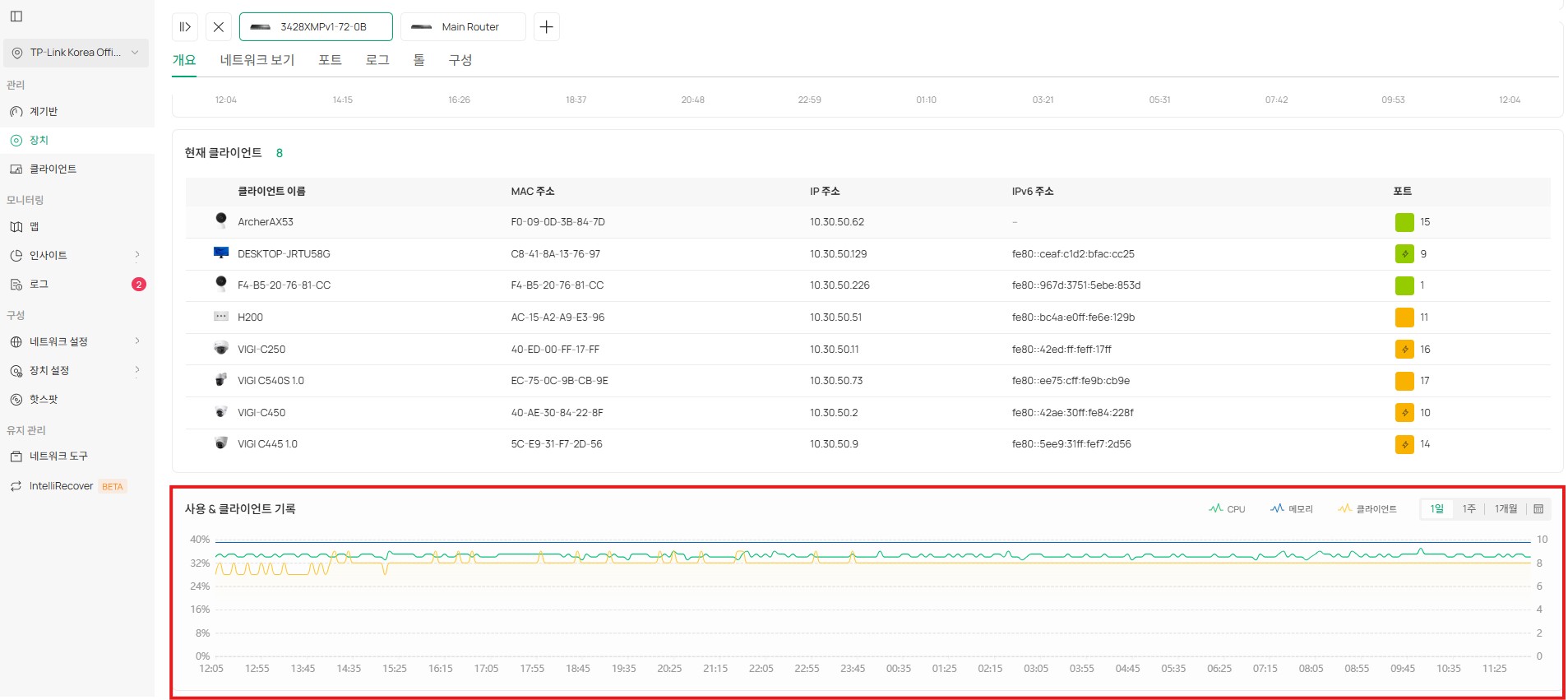Select the Main Router device tab
The image size is (1568, 700).
(x=463, y=27)
